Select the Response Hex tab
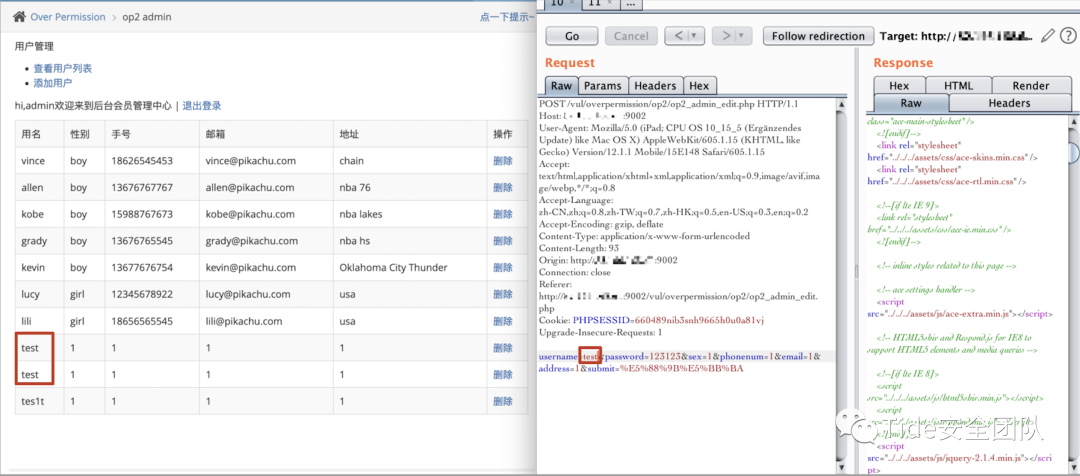 coord(899,85)
